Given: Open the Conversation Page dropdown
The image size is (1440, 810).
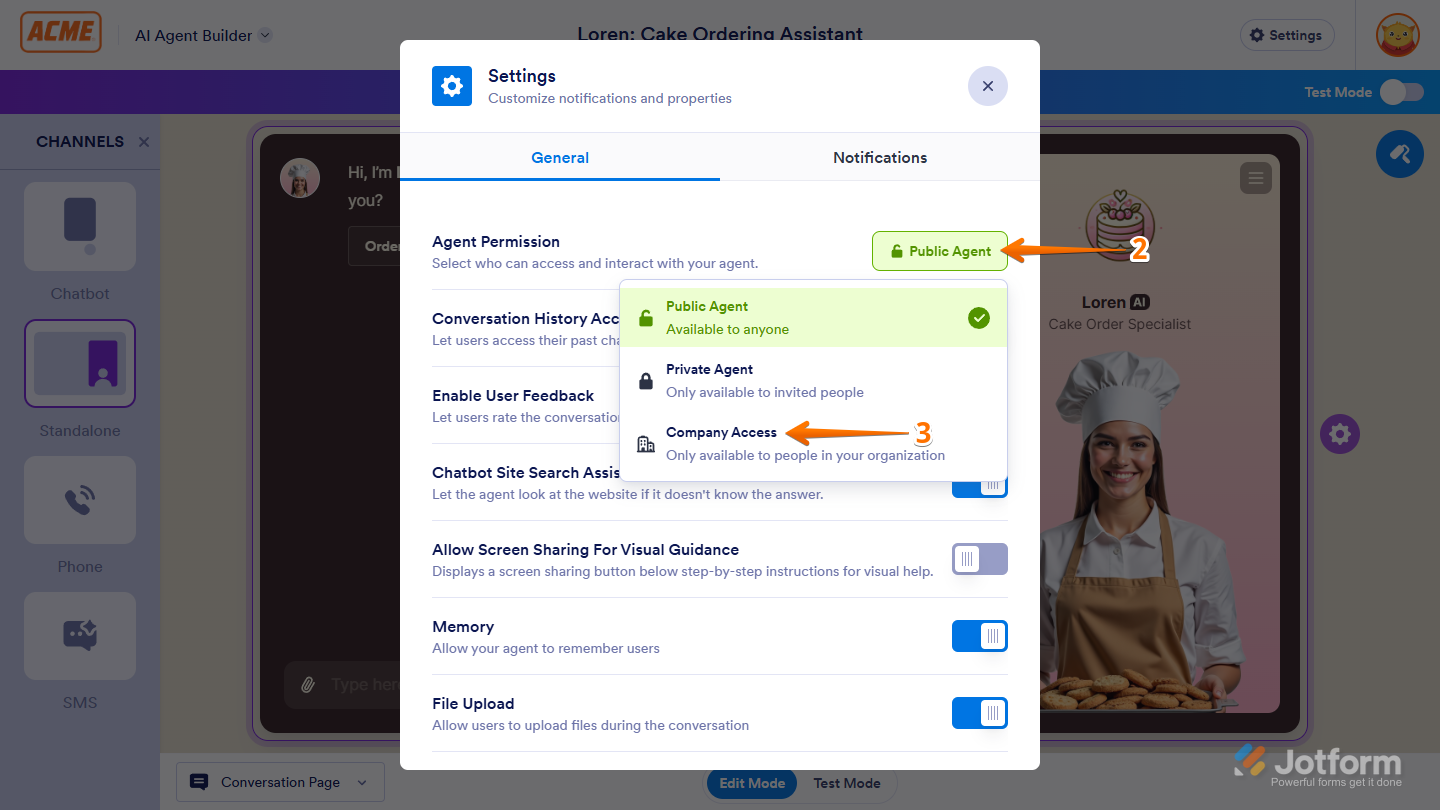Looking at the screenshot, I should pos(280,782).
